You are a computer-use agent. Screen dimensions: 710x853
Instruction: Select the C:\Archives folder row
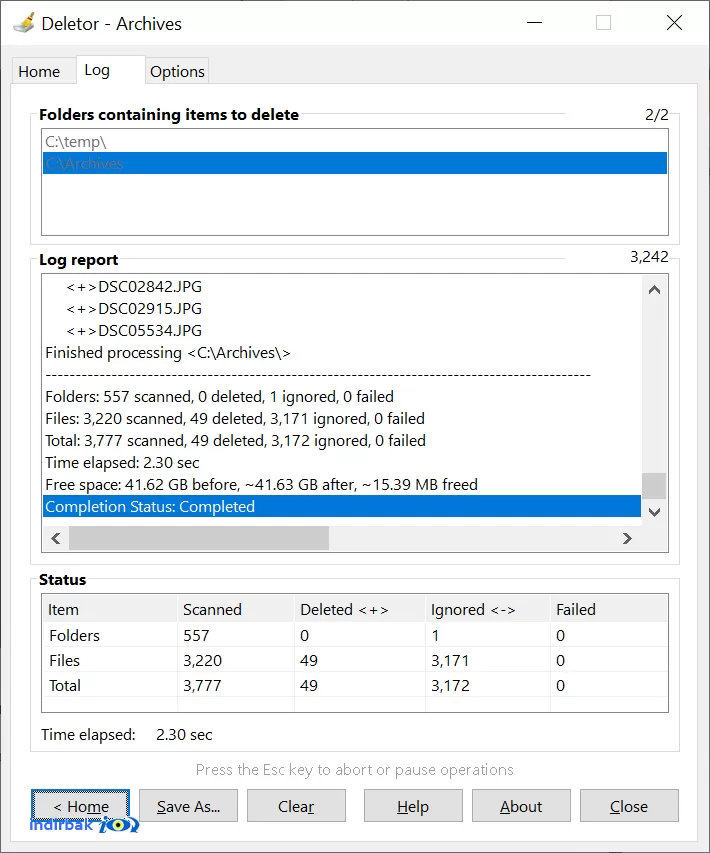(x=355, y=163)
